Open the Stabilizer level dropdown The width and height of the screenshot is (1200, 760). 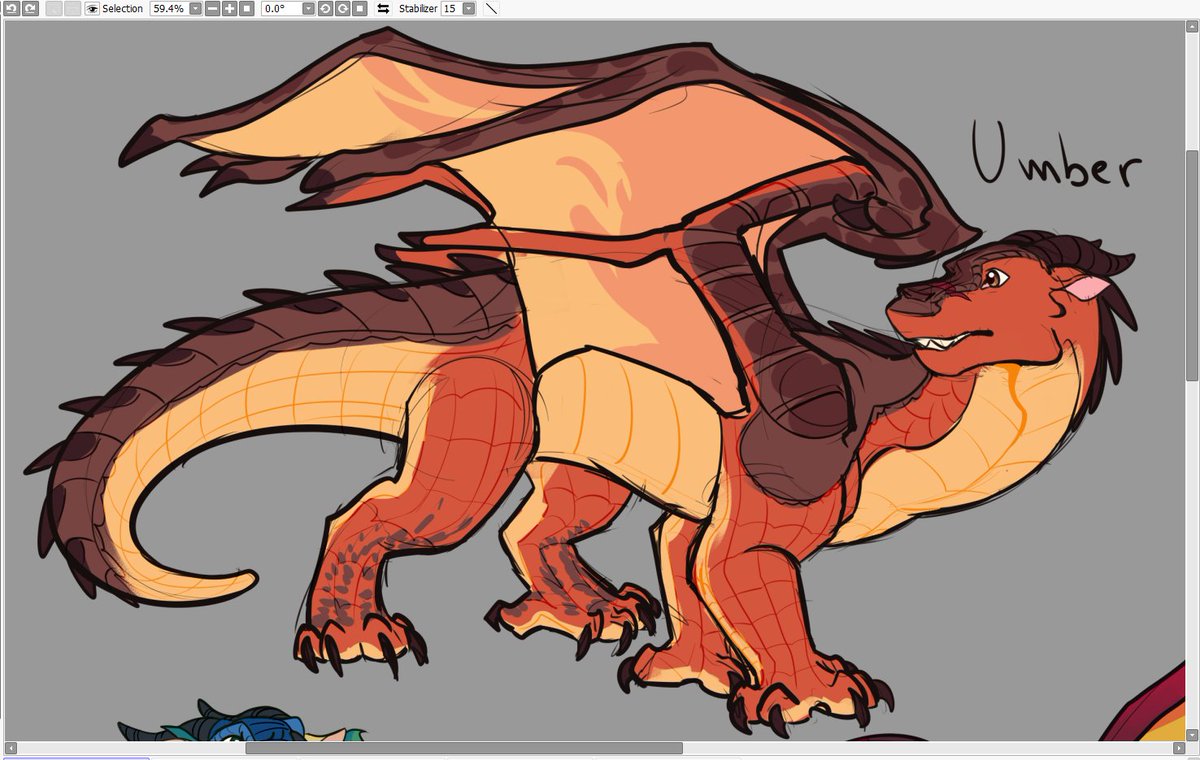[468, 8]
